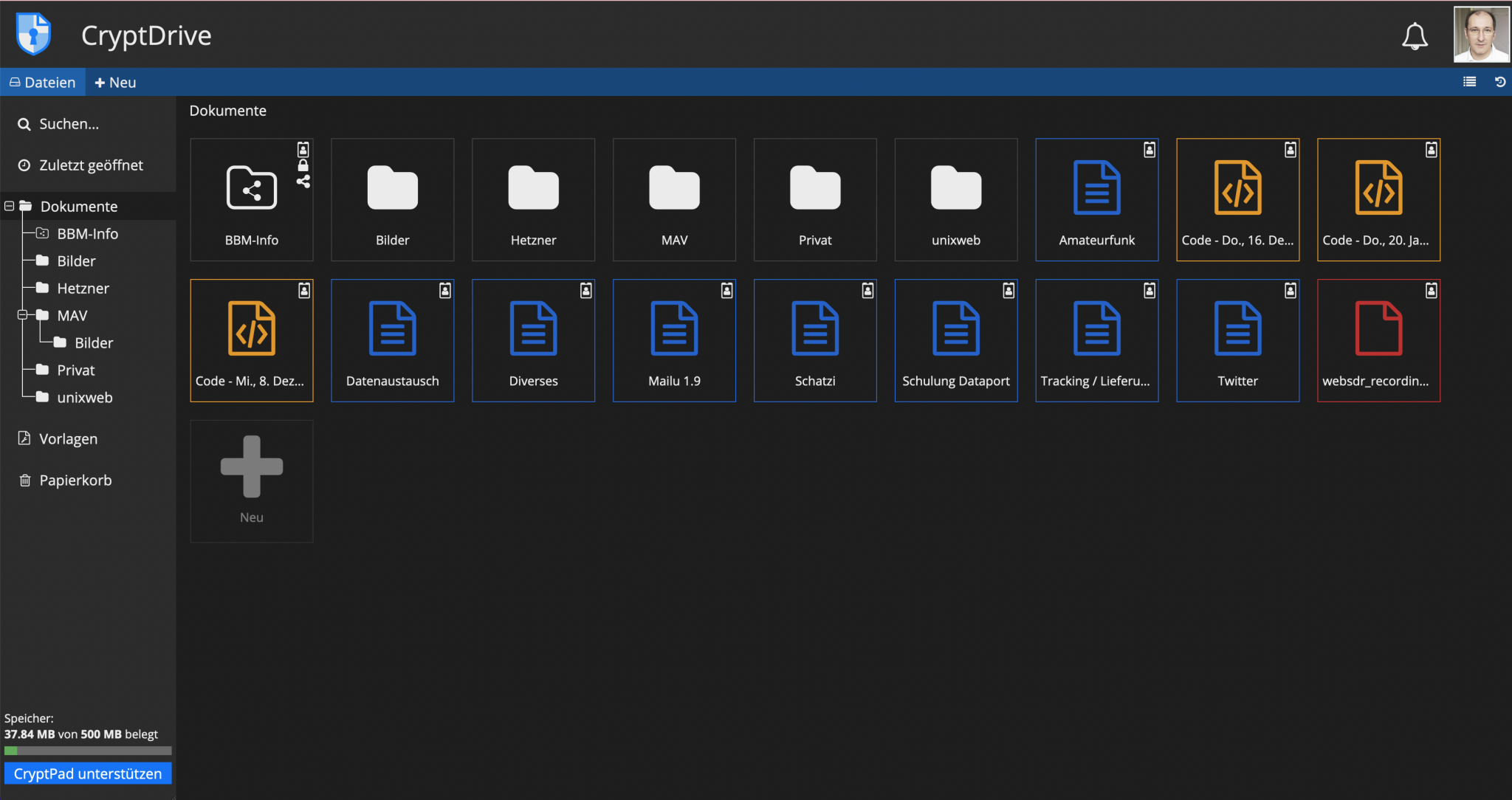Open Code - Do., 20. Ja... file
Viewport: 1512px width, 800px height.
(1379, 200)
